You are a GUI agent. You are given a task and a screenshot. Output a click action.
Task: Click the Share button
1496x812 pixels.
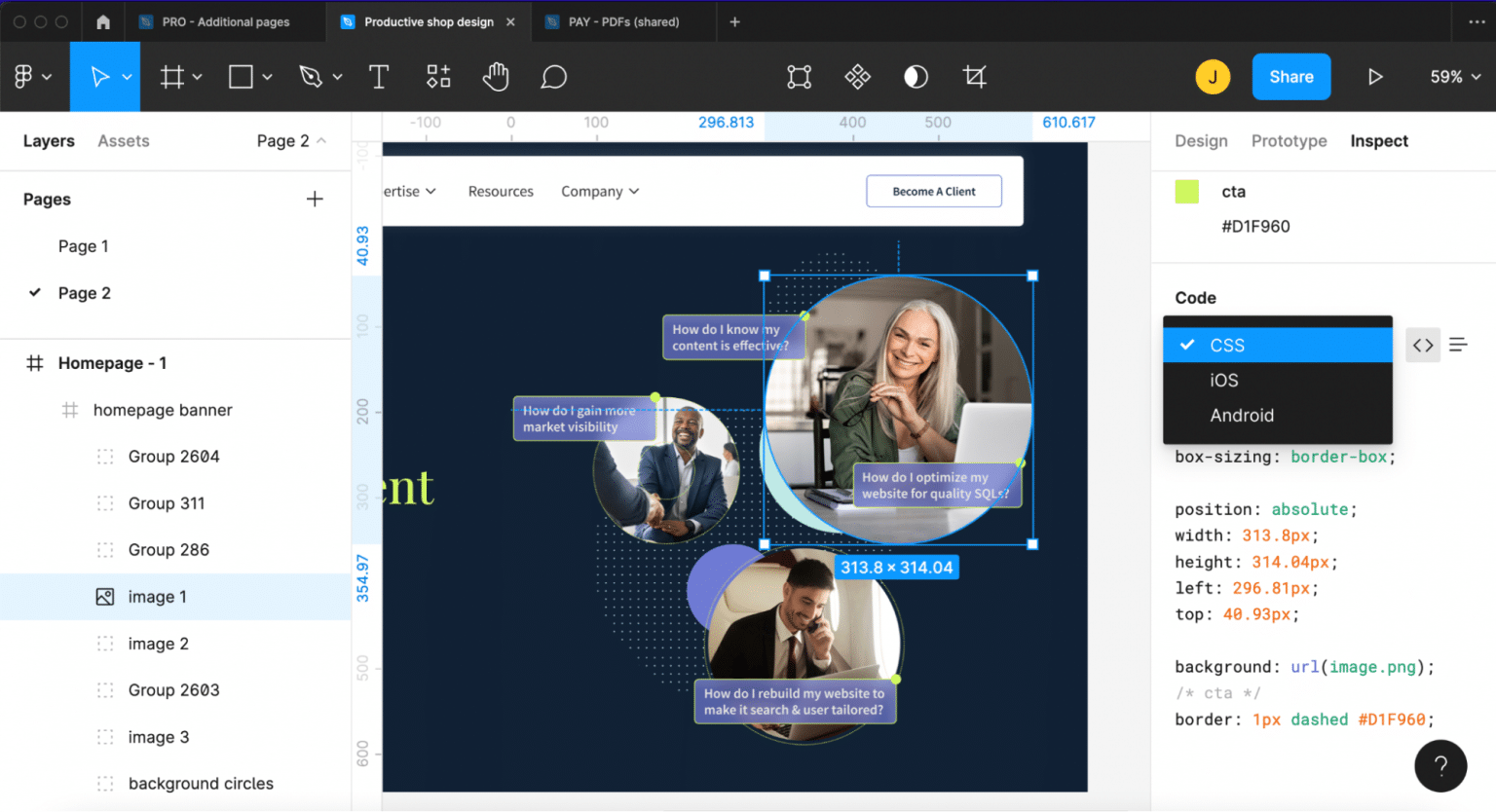(1290, 77)
